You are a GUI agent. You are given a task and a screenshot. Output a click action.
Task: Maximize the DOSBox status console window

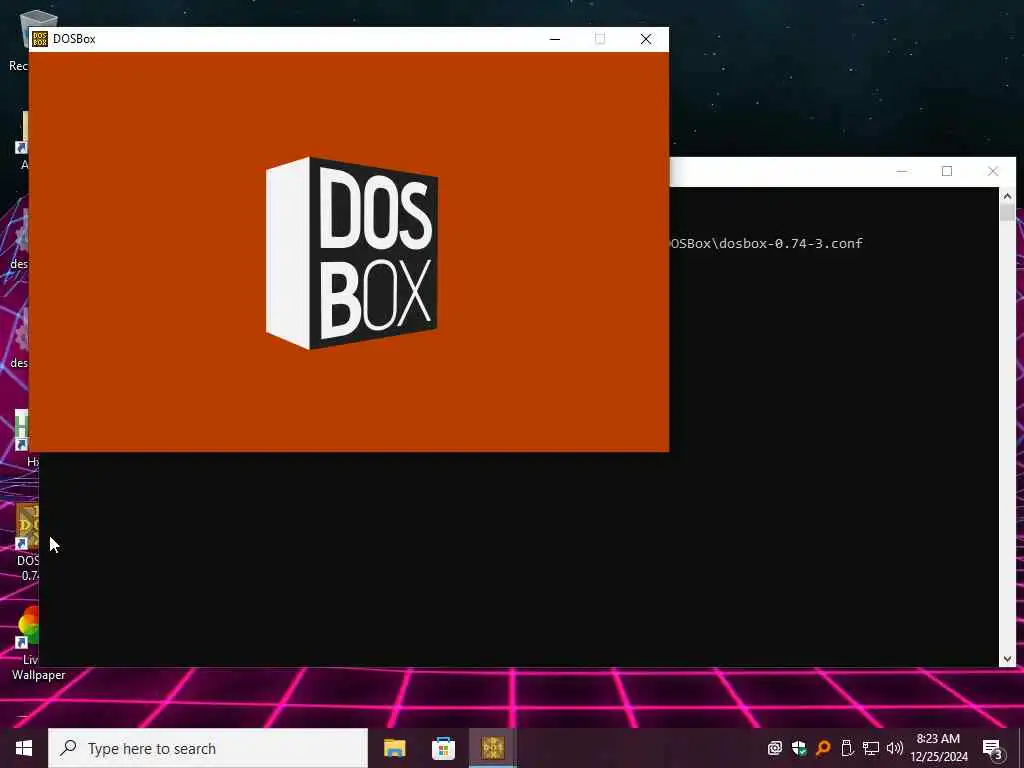tap(947, 171)
